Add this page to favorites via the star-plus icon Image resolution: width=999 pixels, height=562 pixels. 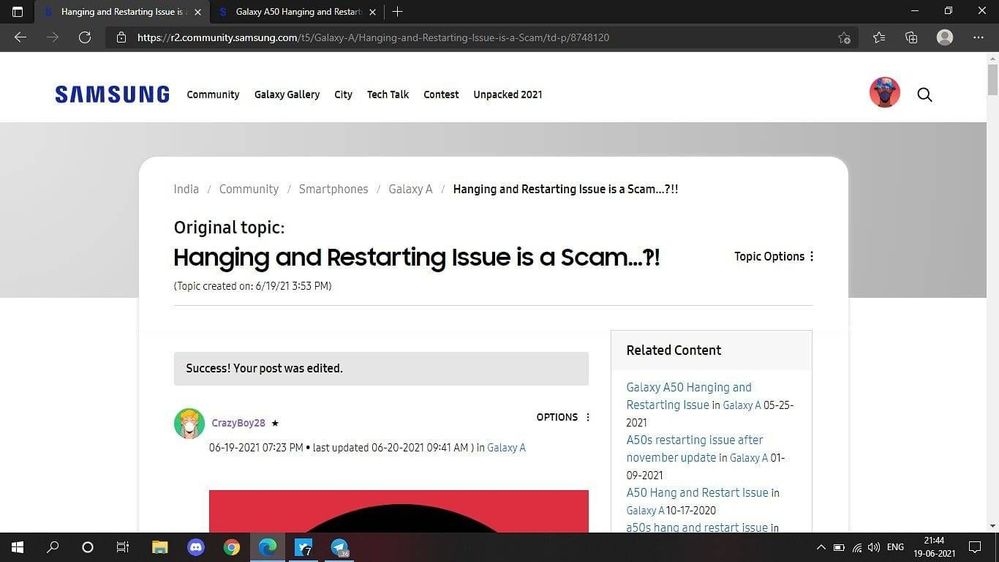(844, 38)
